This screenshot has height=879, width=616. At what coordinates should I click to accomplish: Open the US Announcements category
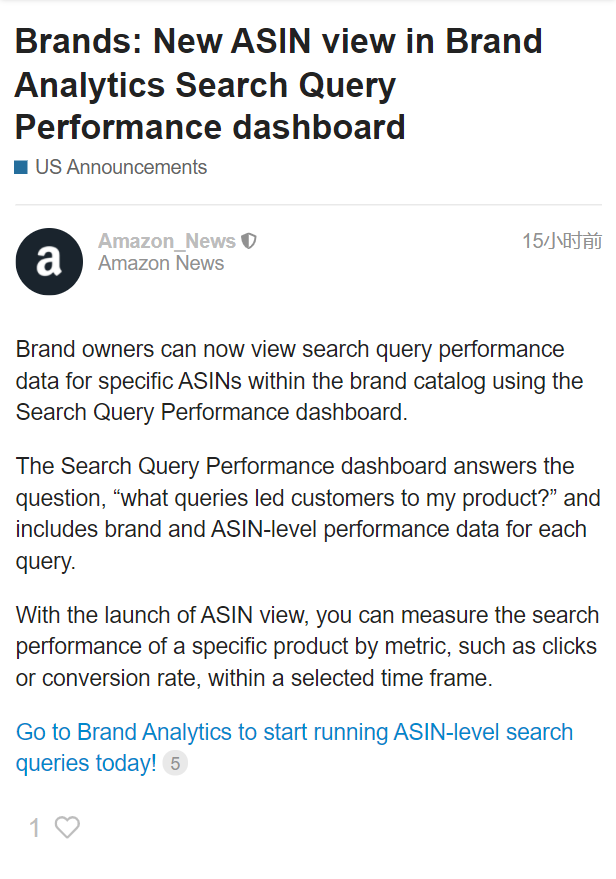pyautogui.click(x=121, y=167)
